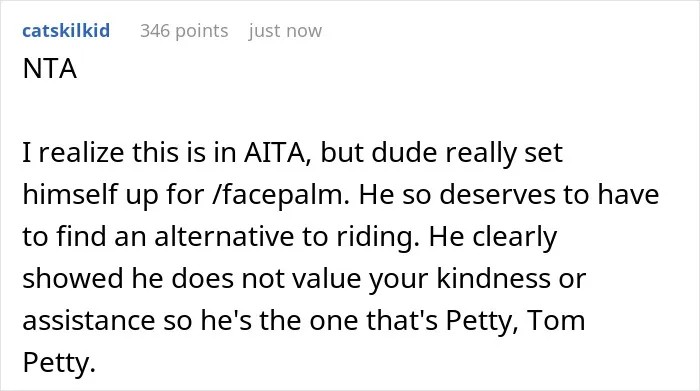Image resolution: width=700 pixels, height=391 pixels.
Task: Click the phrase "He clearly"
Action: tap(493, 237)
